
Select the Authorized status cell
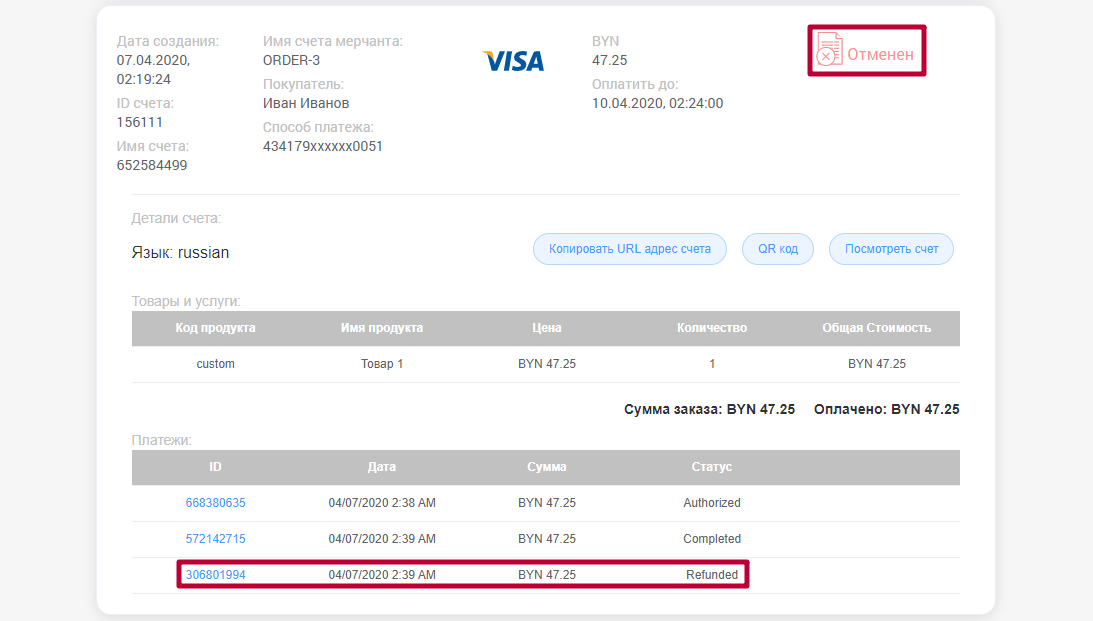tap(711, 503)
